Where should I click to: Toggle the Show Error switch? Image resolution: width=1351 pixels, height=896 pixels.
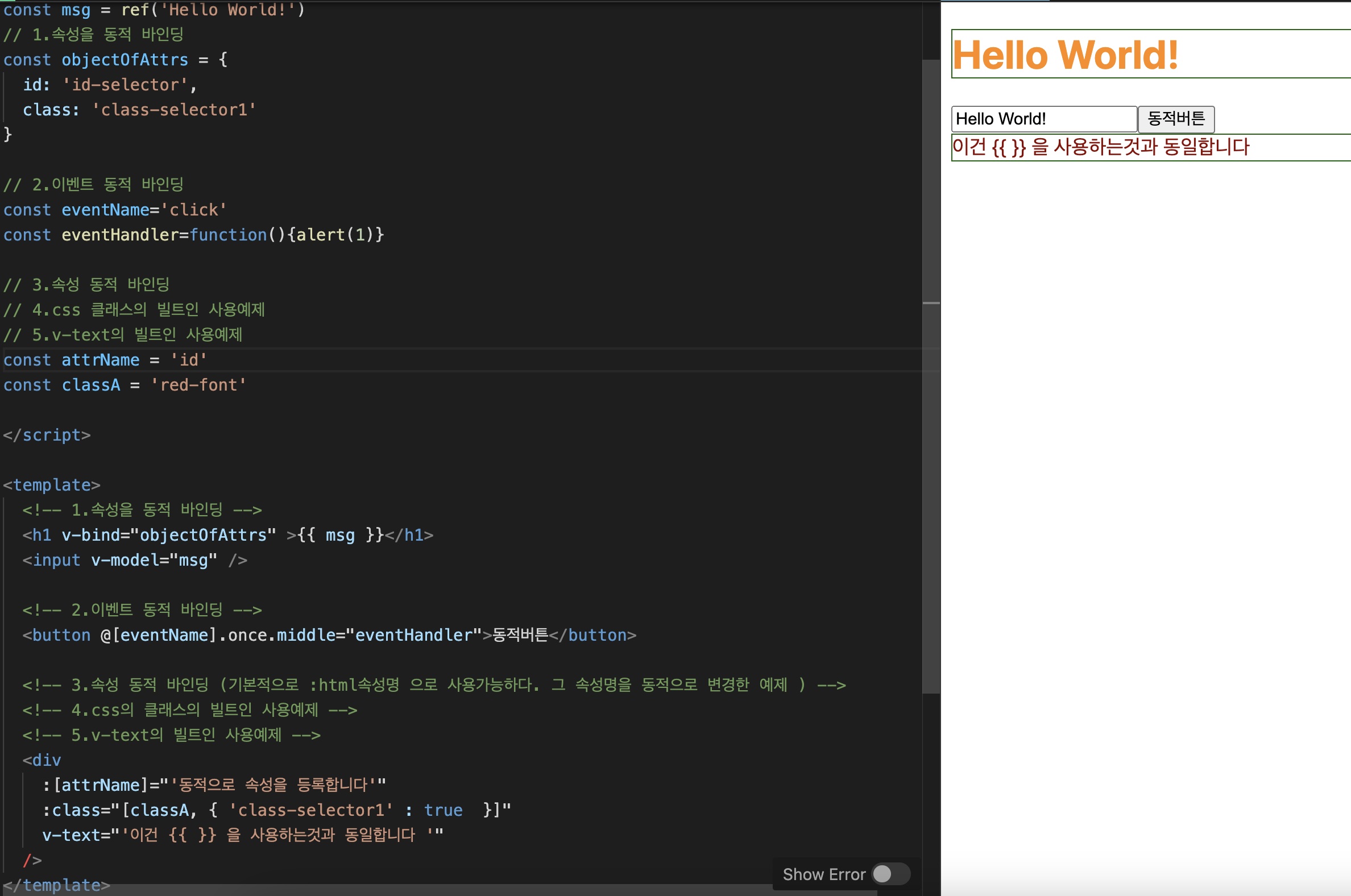pos(890,874)
